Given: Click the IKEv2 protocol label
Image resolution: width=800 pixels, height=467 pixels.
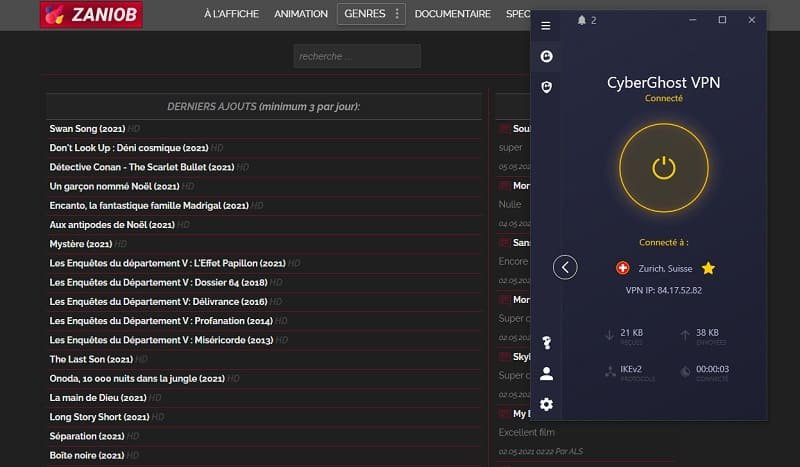Looking at the screenshot, I should point(631,369).
